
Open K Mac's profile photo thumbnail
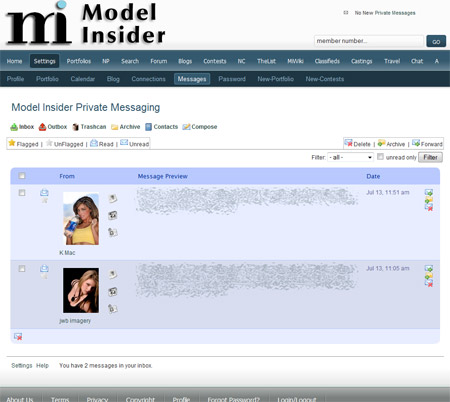(81, 219)
